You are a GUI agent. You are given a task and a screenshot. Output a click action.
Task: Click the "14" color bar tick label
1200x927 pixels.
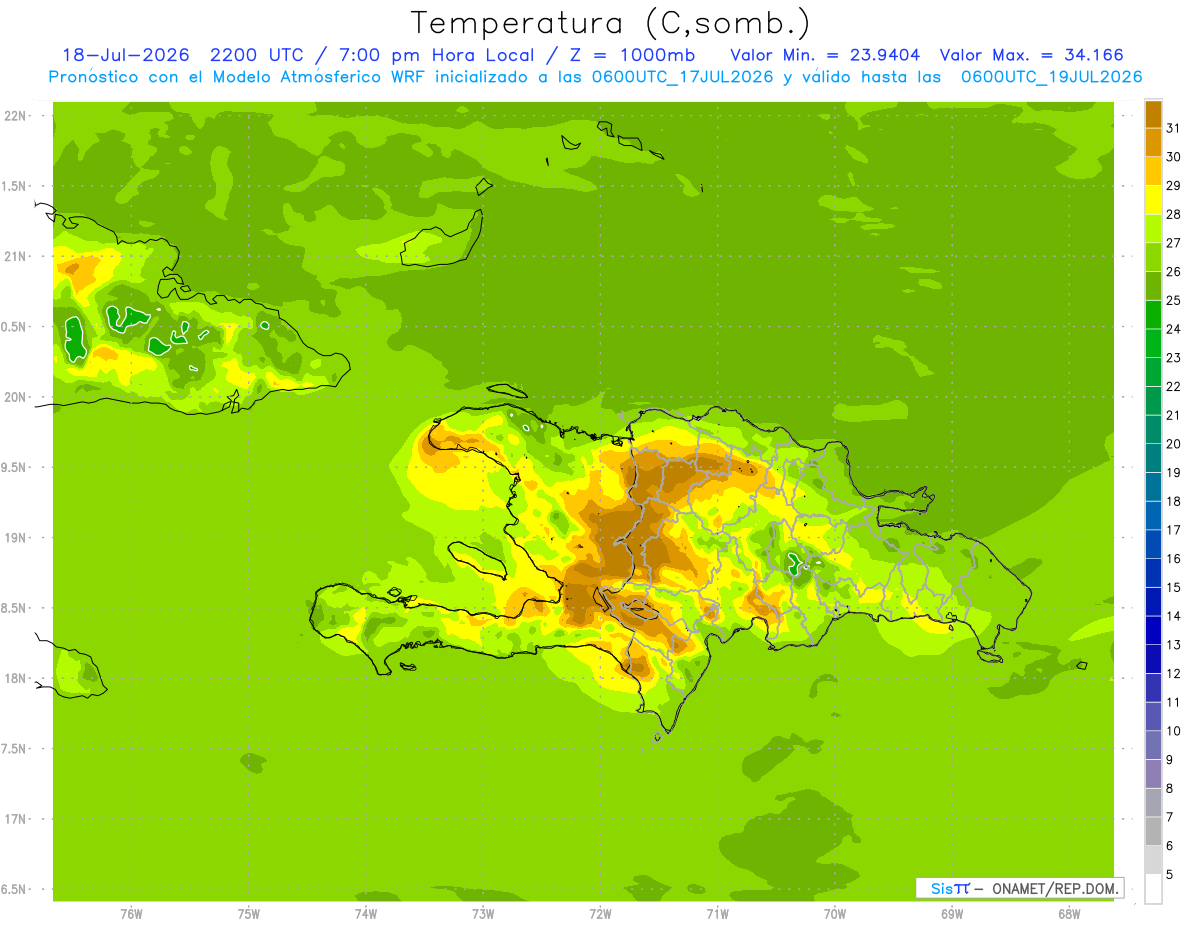1173,616
